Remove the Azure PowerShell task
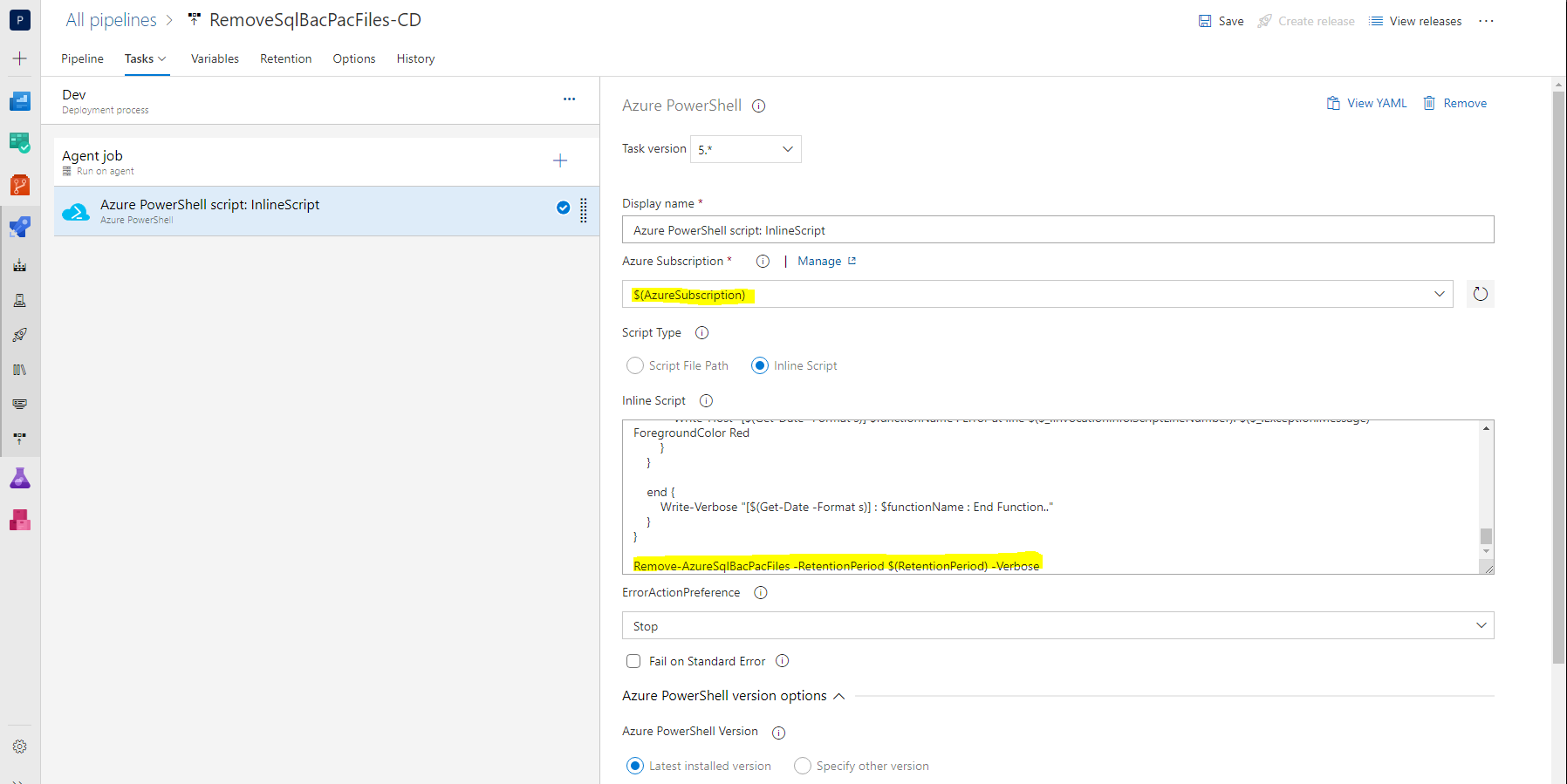The height and width of the screenshot is (784, 1567). tap(1454, 103)
